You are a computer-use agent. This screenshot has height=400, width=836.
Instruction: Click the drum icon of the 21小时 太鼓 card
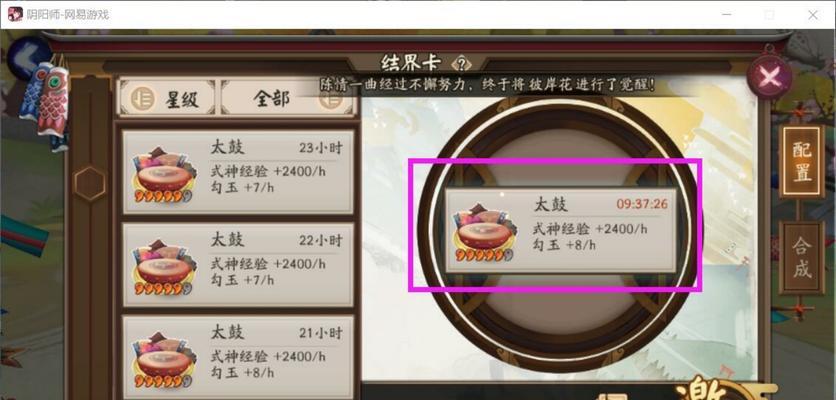(x=163, y=359)
